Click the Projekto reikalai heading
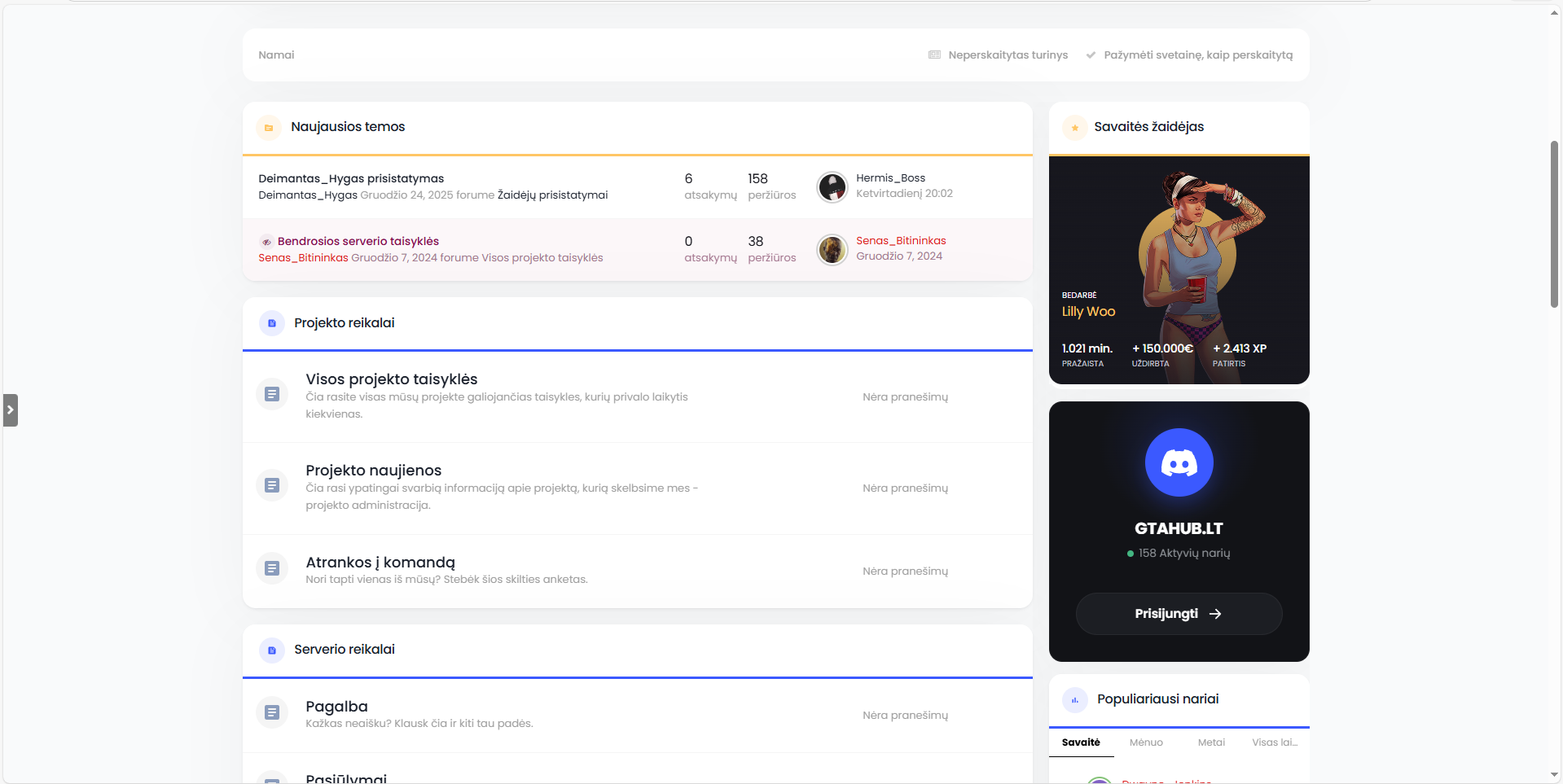The width and height of the screenshot is (1563, 784). click(345, 323)
